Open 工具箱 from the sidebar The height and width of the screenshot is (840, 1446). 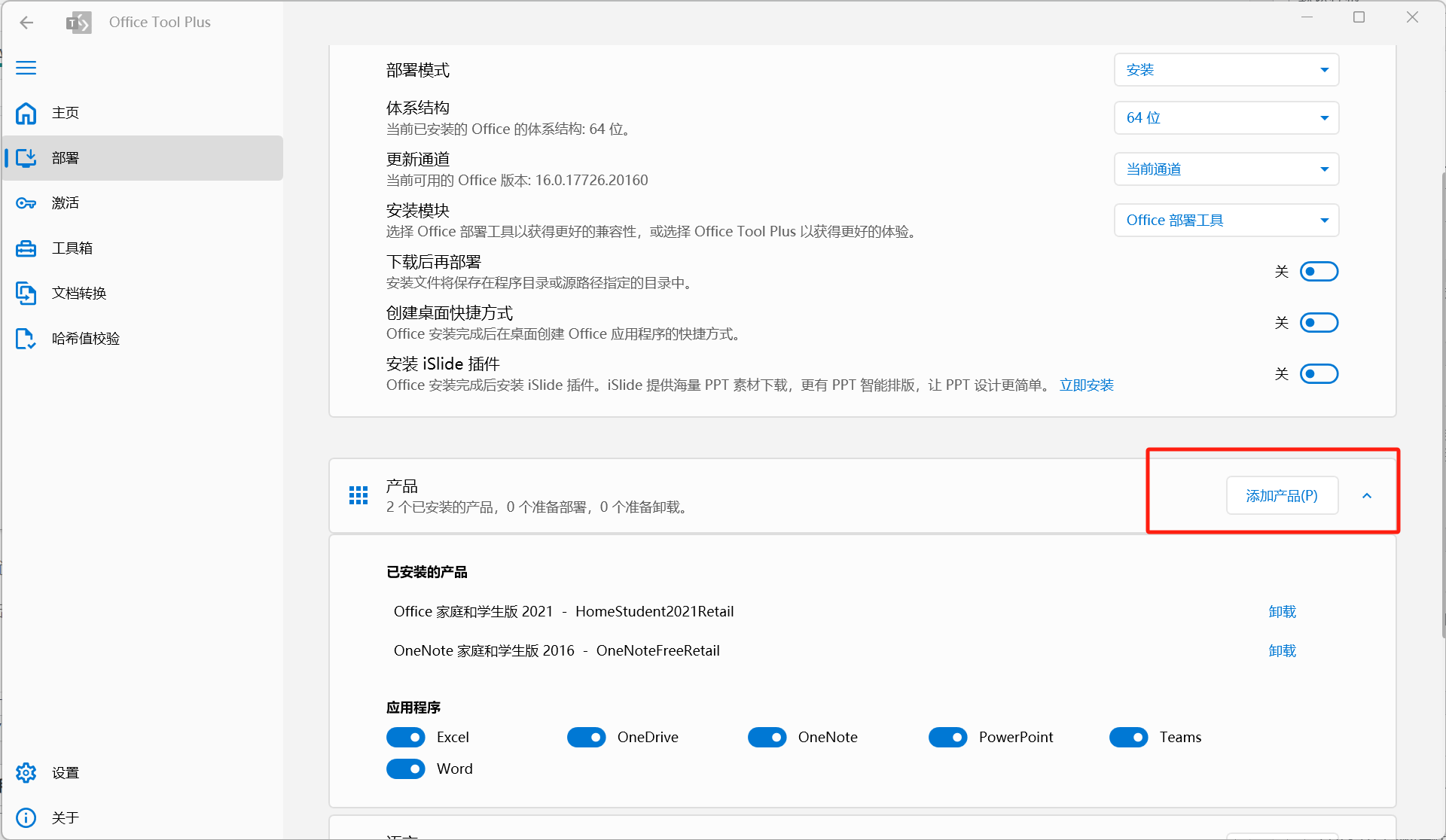(143, 248)
